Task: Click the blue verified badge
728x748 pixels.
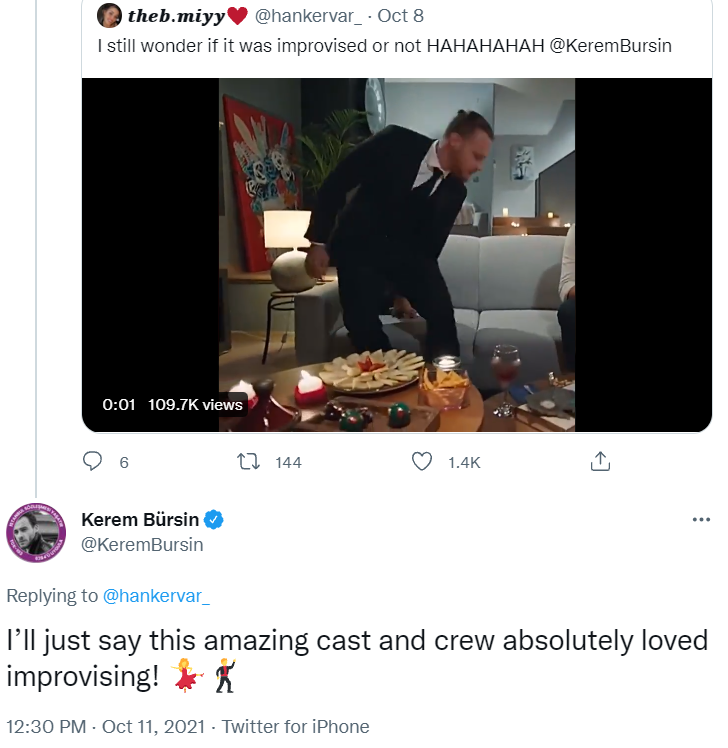Action: (214, 520)
